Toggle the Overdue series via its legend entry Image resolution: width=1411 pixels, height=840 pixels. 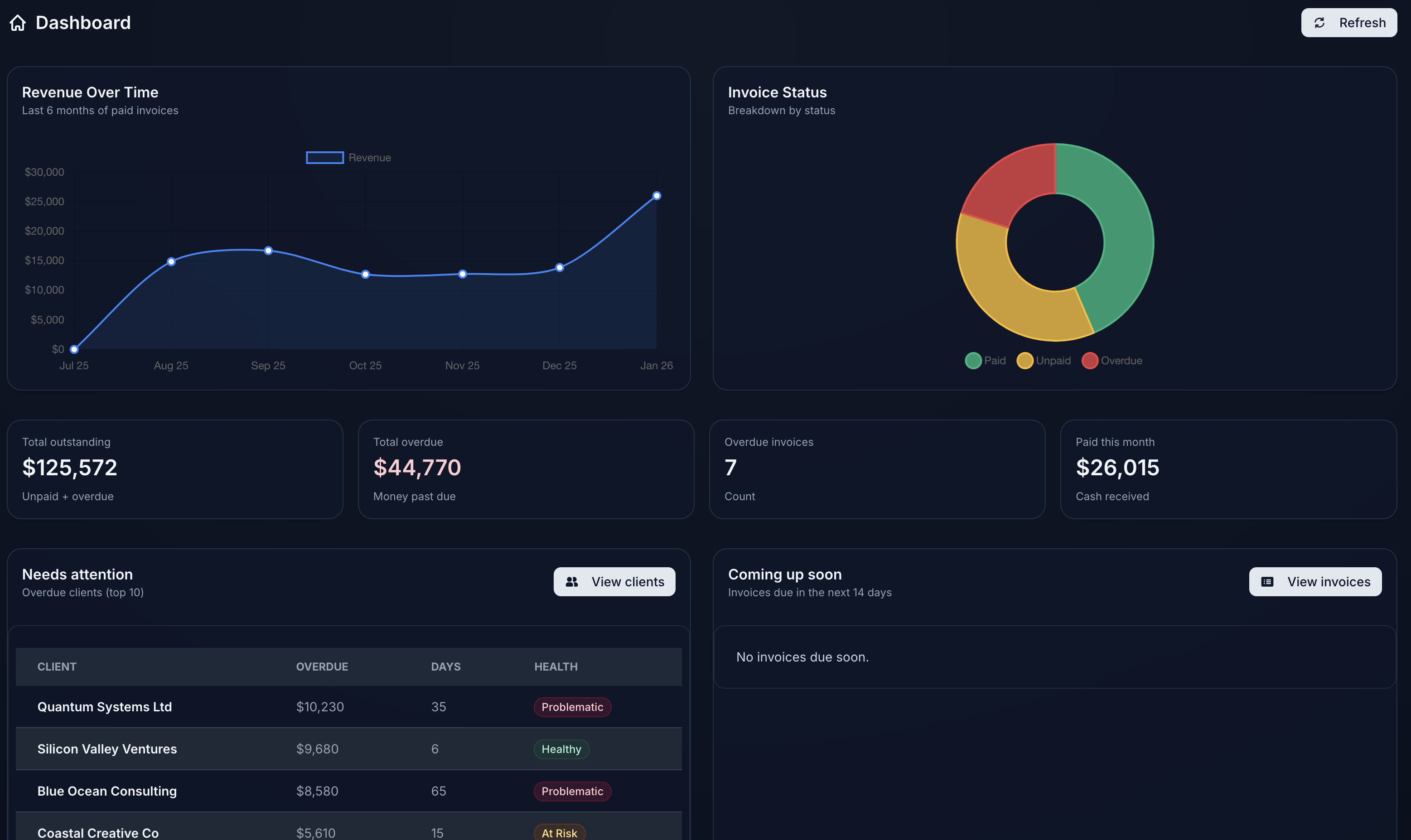(x=1112, y=361)
